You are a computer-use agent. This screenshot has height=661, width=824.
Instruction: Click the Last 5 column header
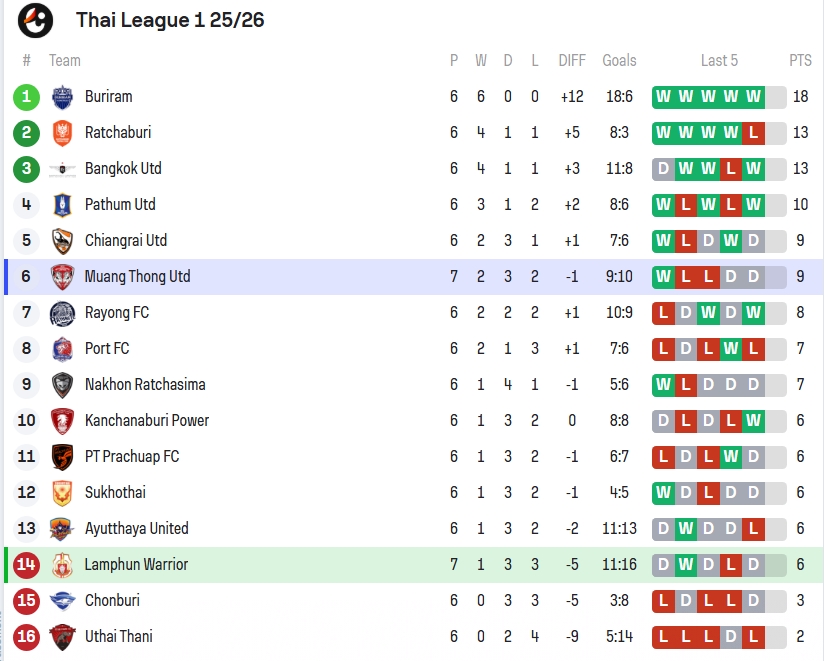[x=719, y=61]
